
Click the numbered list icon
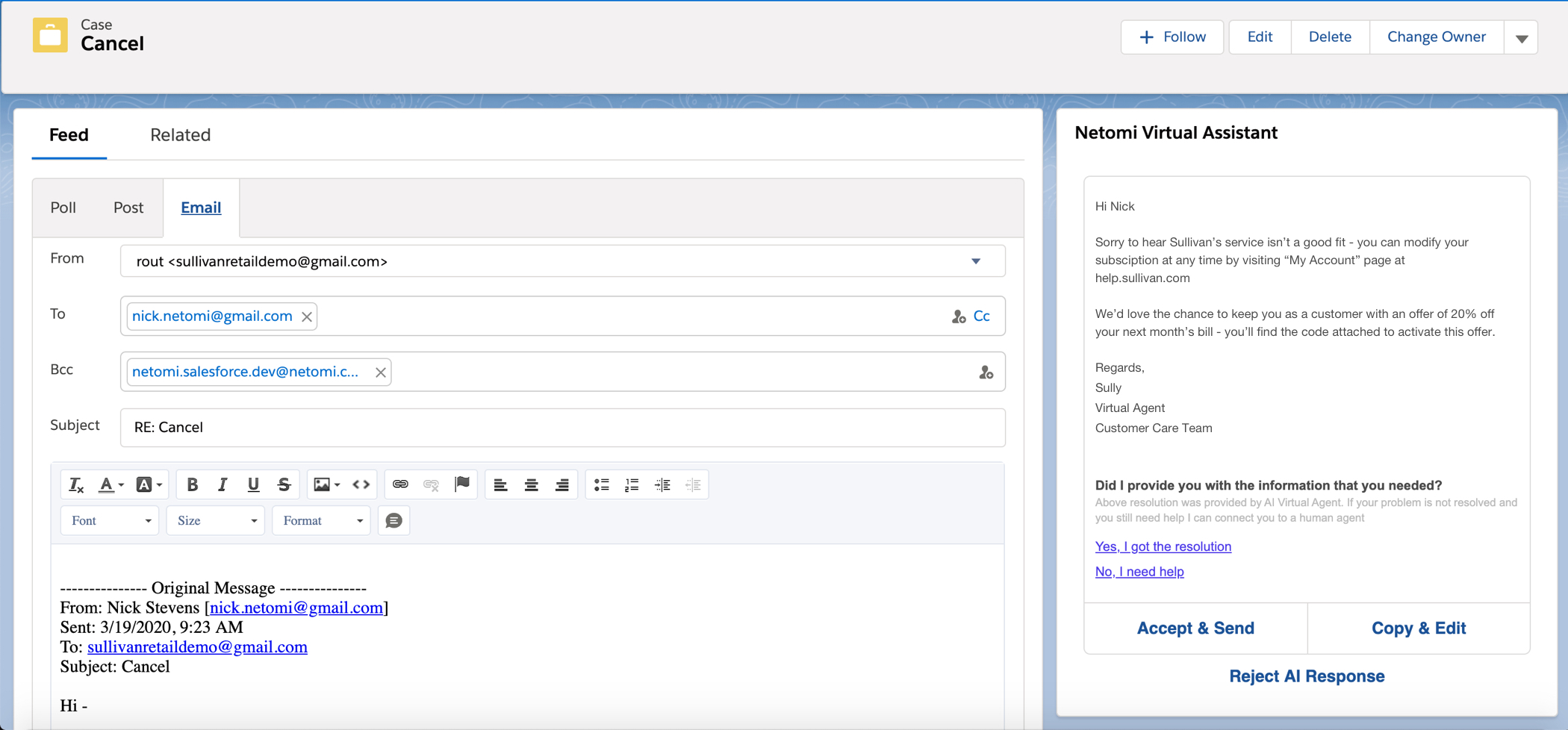pos(632,485)
